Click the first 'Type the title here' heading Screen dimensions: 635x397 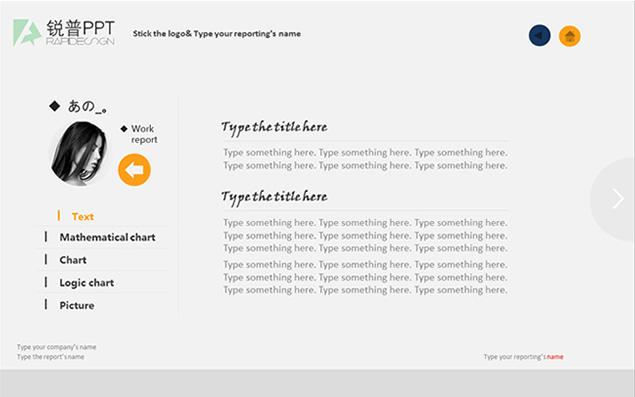click(x=274, y=128)
